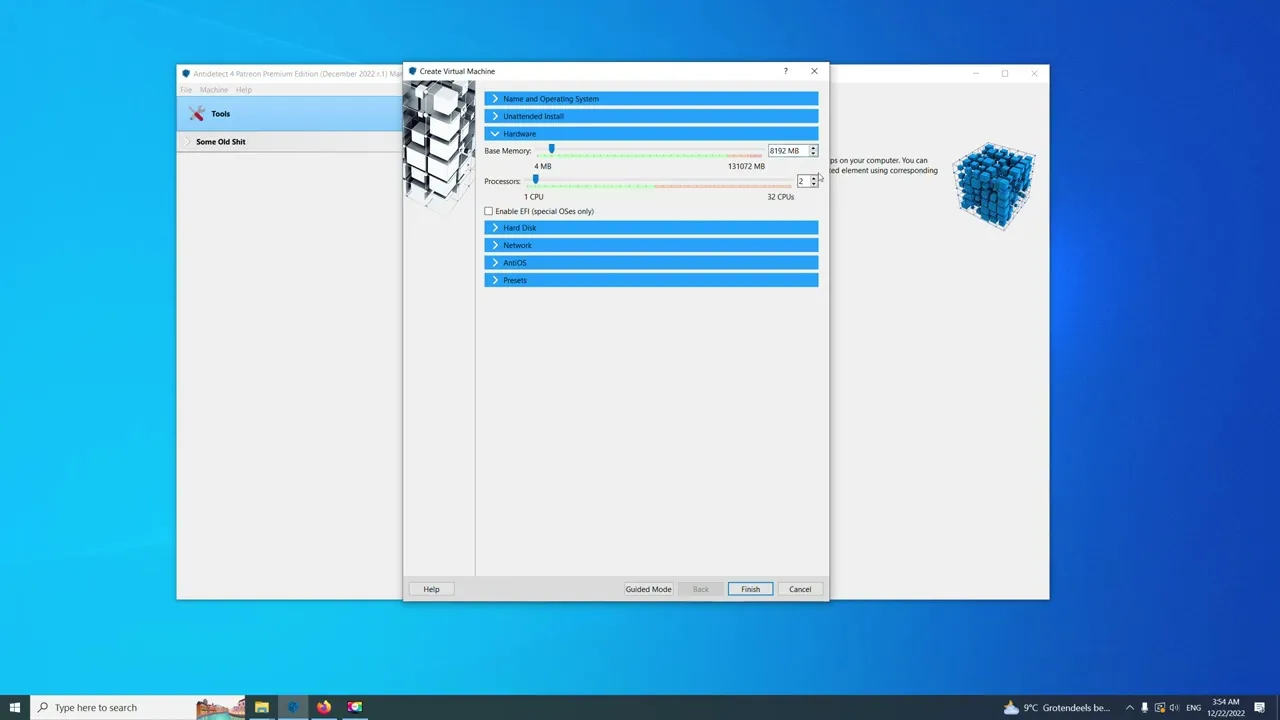The image size is (1280, 720).
Task: Expand the Name and Operating System section
Action: pyautogui.click(x=651, y=99)
